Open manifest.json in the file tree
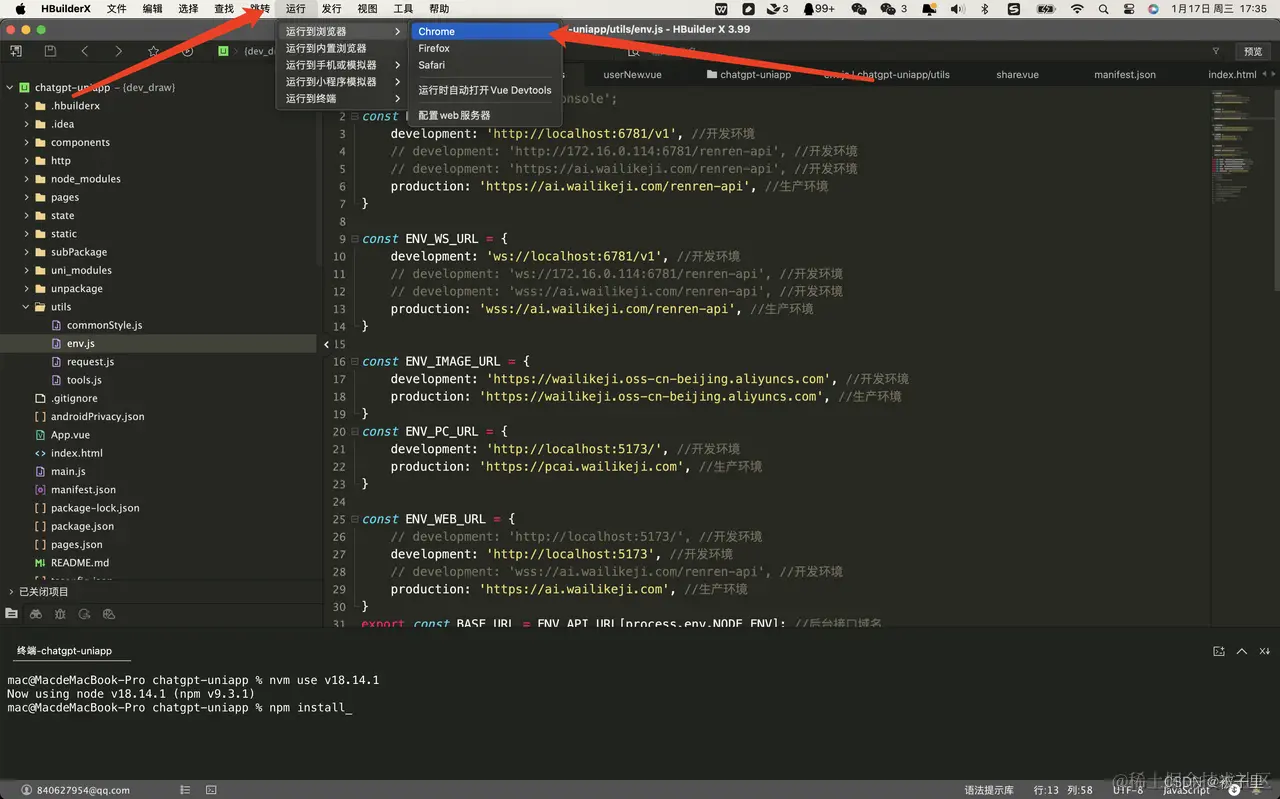The image size is (1280, 799). 83,490
